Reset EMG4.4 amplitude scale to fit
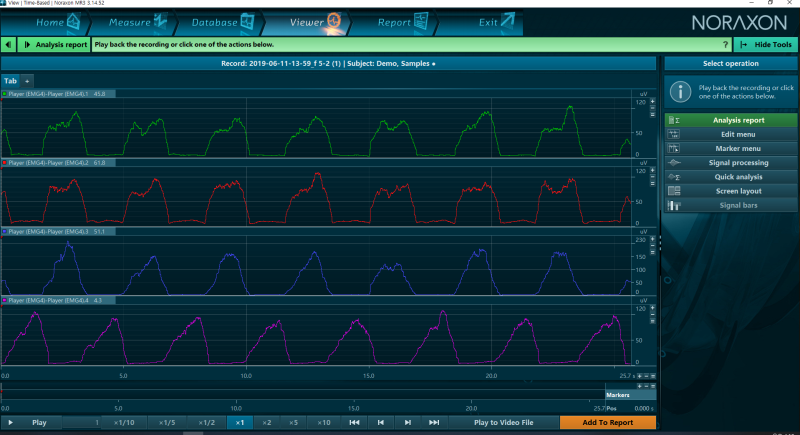 tap(653, 321)
